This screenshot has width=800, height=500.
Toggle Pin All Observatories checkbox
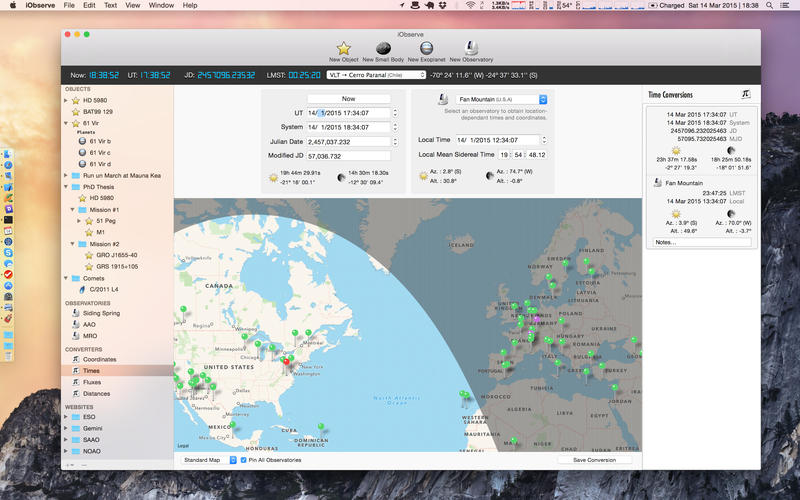click(x=243, y=460)
